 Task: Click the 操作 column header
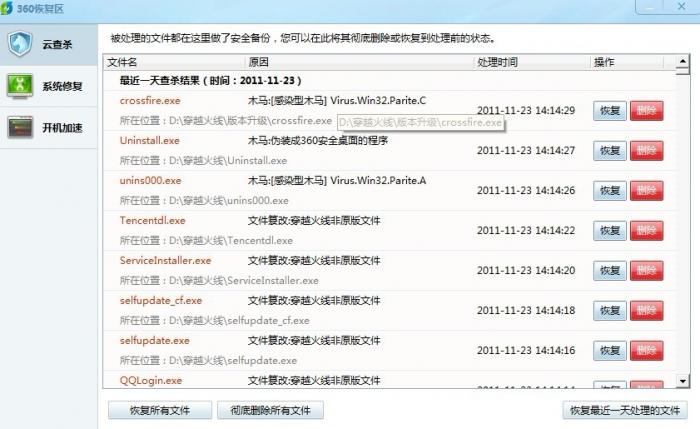pyautogui.click(x=627, y=62)
